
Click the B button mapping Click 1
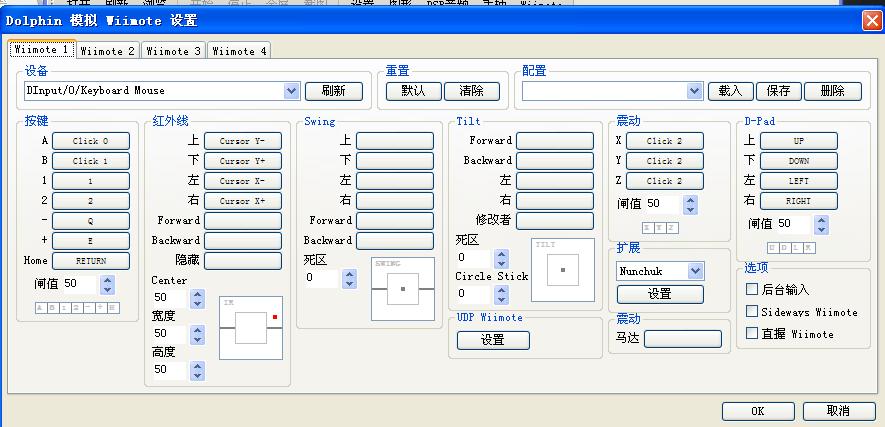(x=91, y=161)
